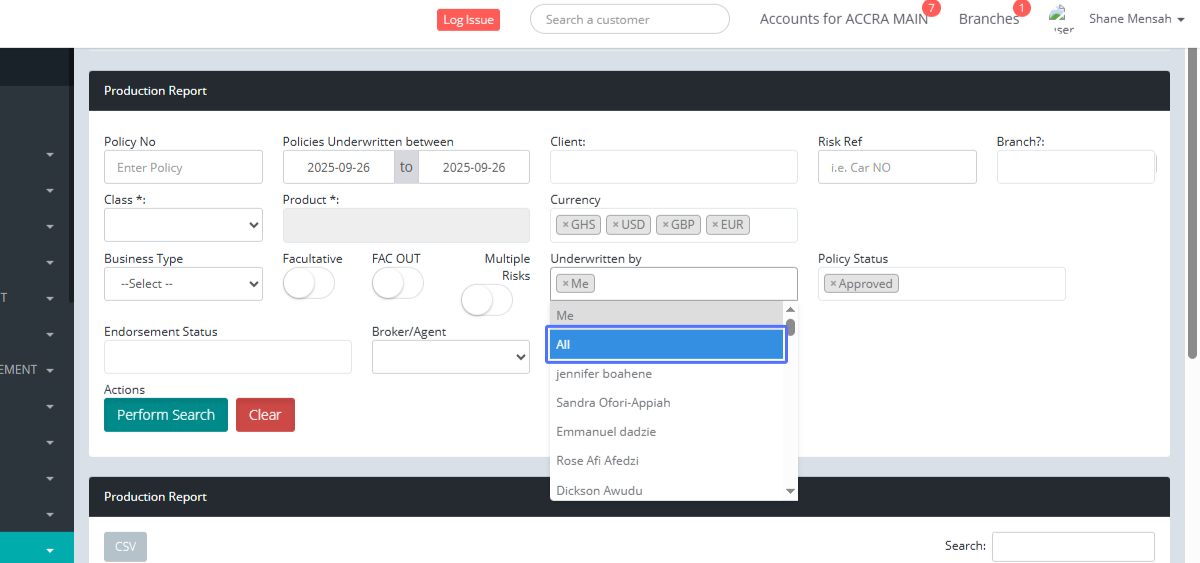Remove the GHS currency tag
The height and width of the screenshot is (563, 1200).
pos(565,225)
